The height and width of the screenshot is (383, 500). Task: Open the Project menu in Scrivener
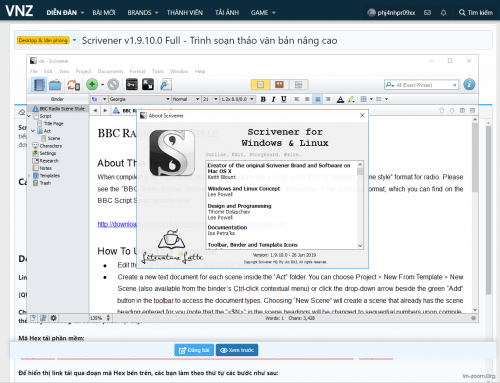point(83,71)
